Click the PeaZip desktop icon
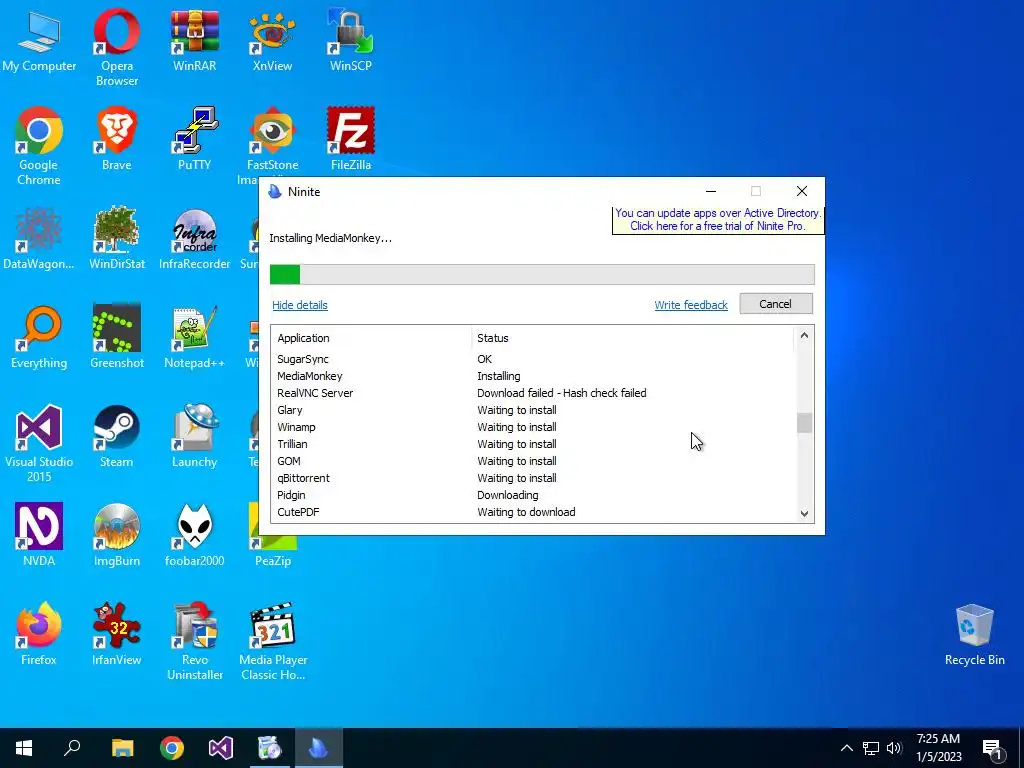This screenshot has height=768, width=1024. [273, 552]
